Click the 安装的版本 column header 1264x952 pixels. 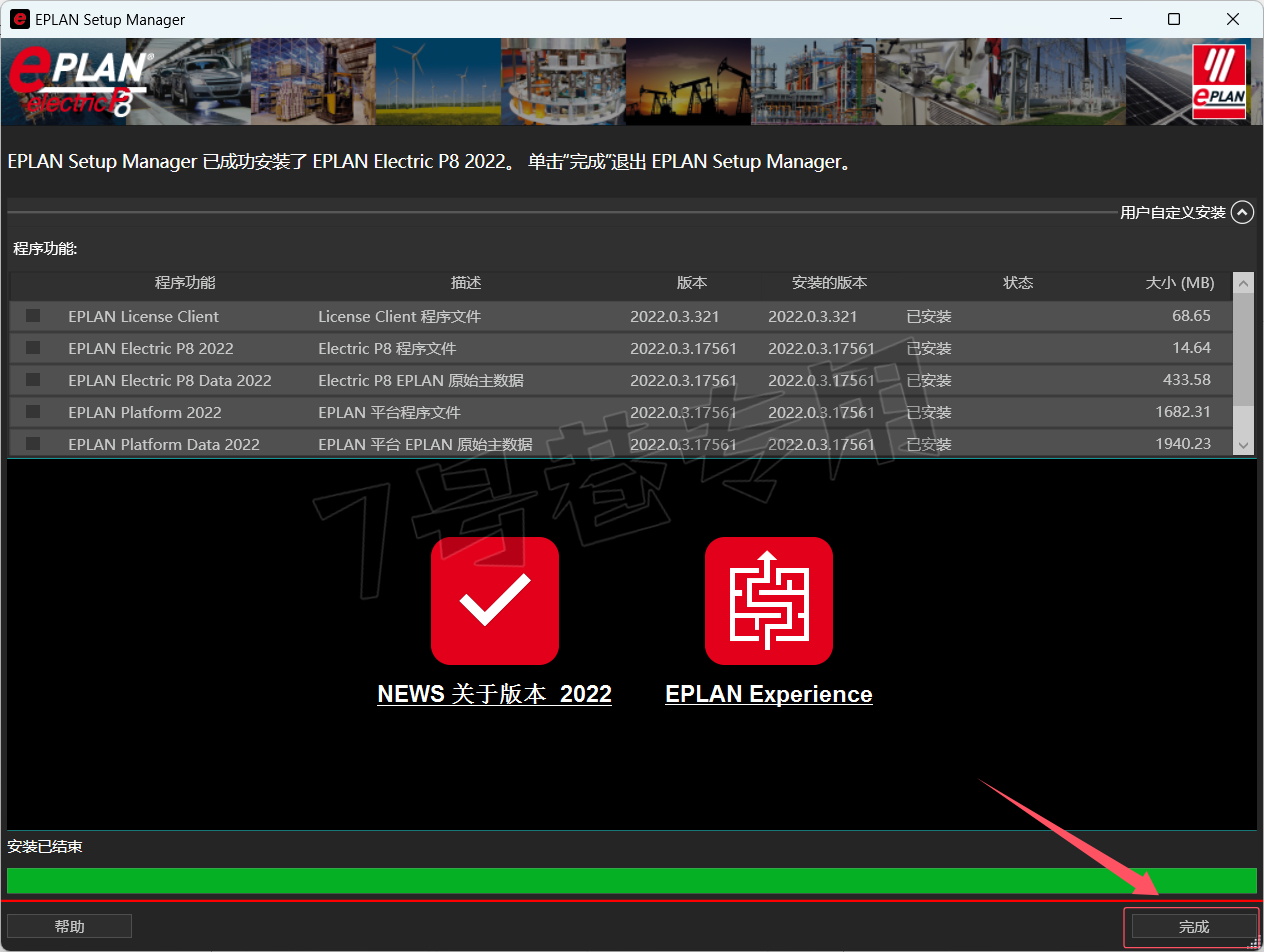coord(829,283)
